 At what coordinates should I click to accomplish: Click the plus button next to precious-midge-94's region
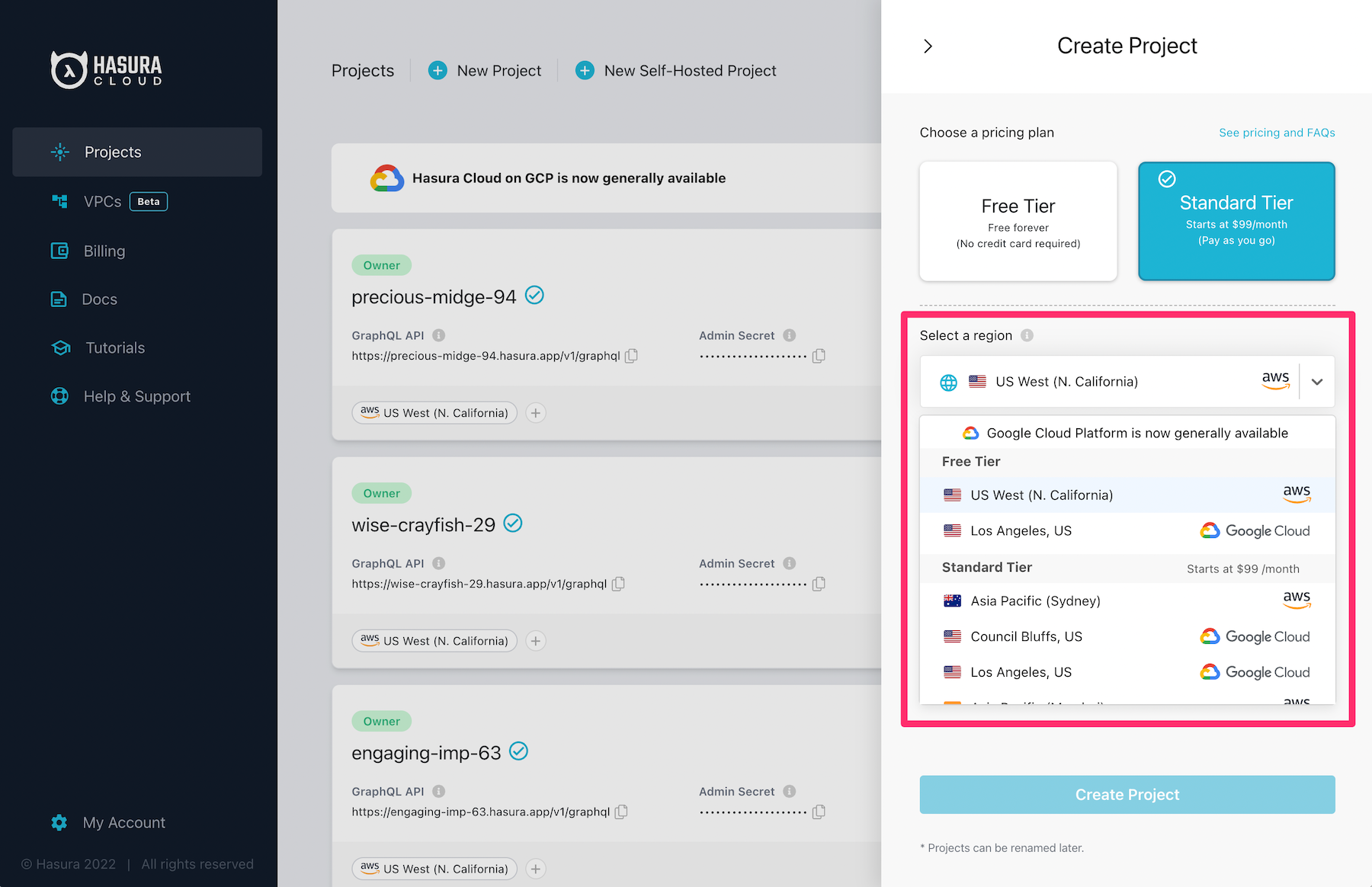point(535,412)
